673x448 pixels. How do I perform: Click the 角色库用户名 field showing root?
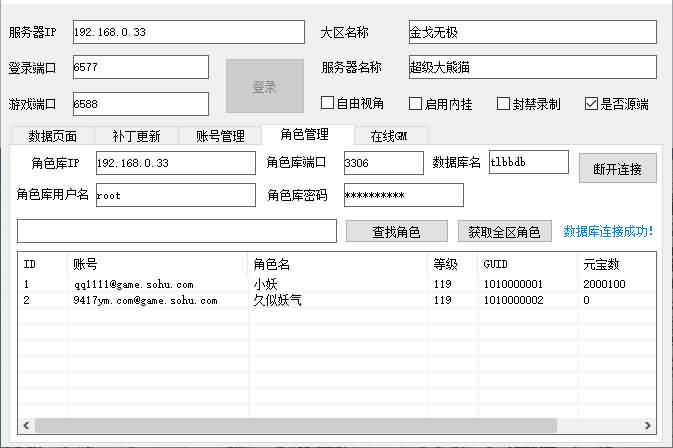pos(176,195)
